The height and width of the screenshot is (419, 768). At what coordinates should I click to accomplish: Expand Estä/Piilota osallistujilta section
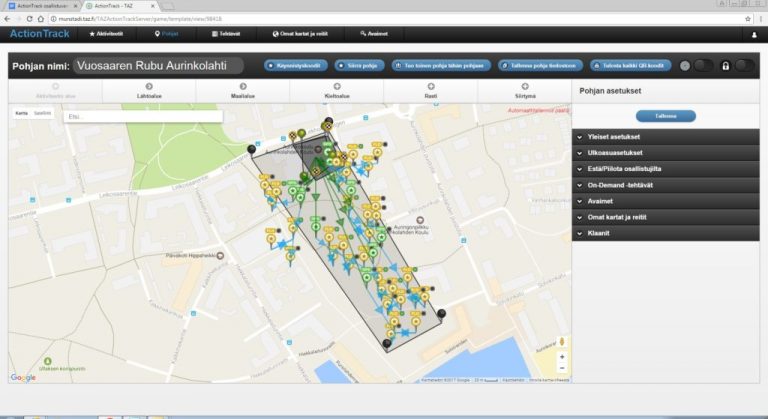click(x=666, y=169)
